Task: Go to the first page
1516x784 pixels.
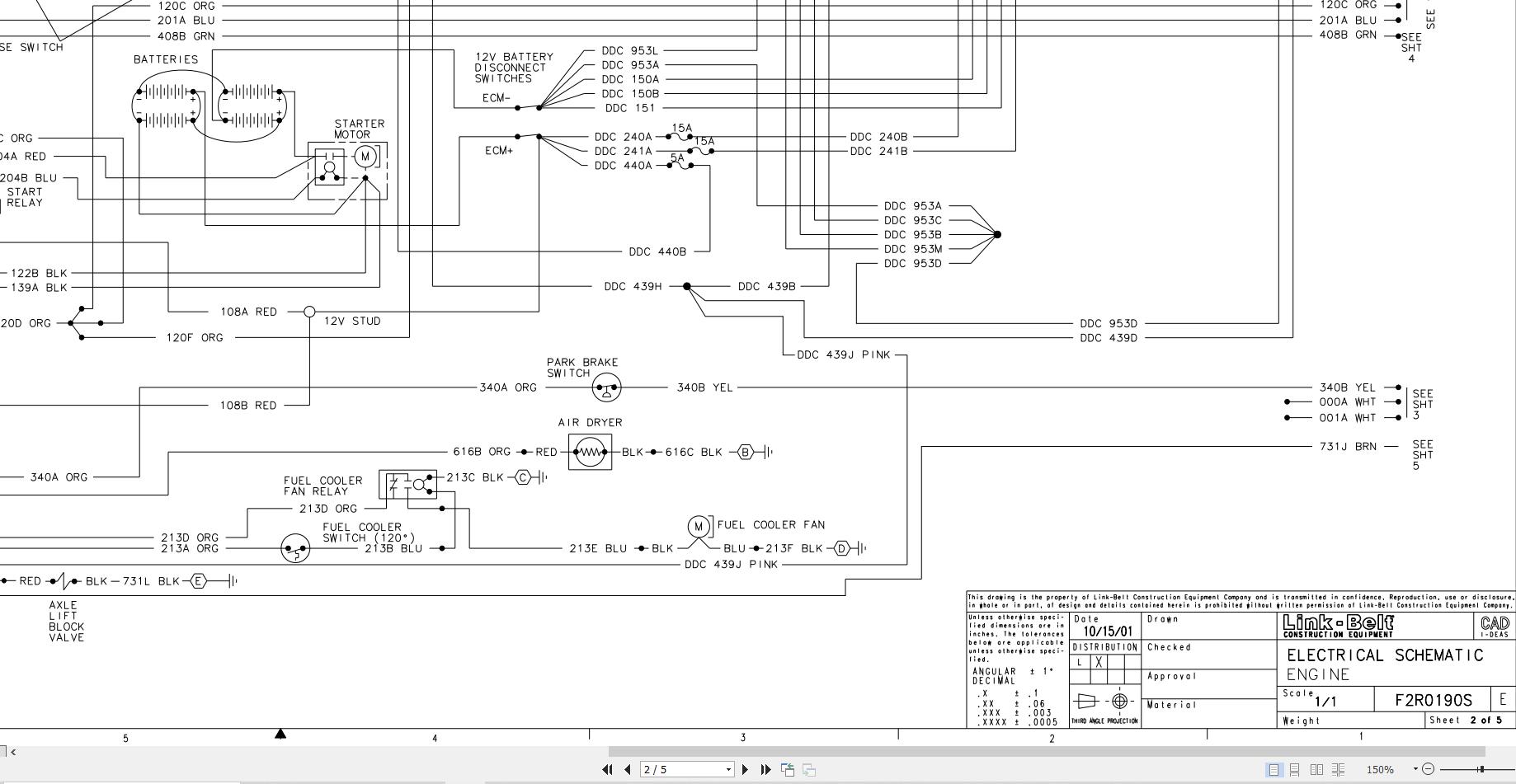Action: [x=608, y=769]
